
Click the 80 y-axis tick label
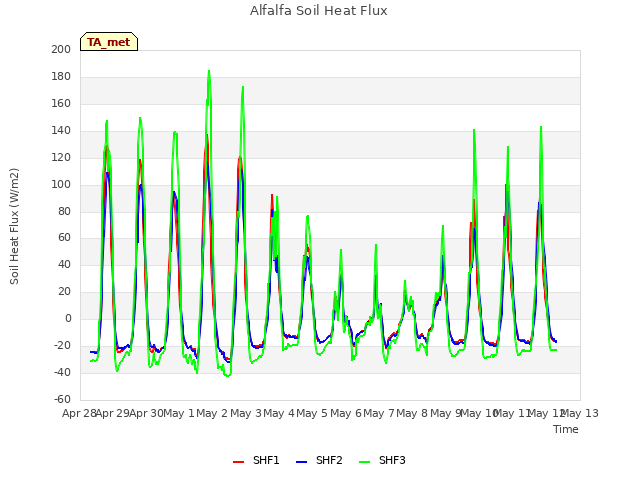coord(64,211)
